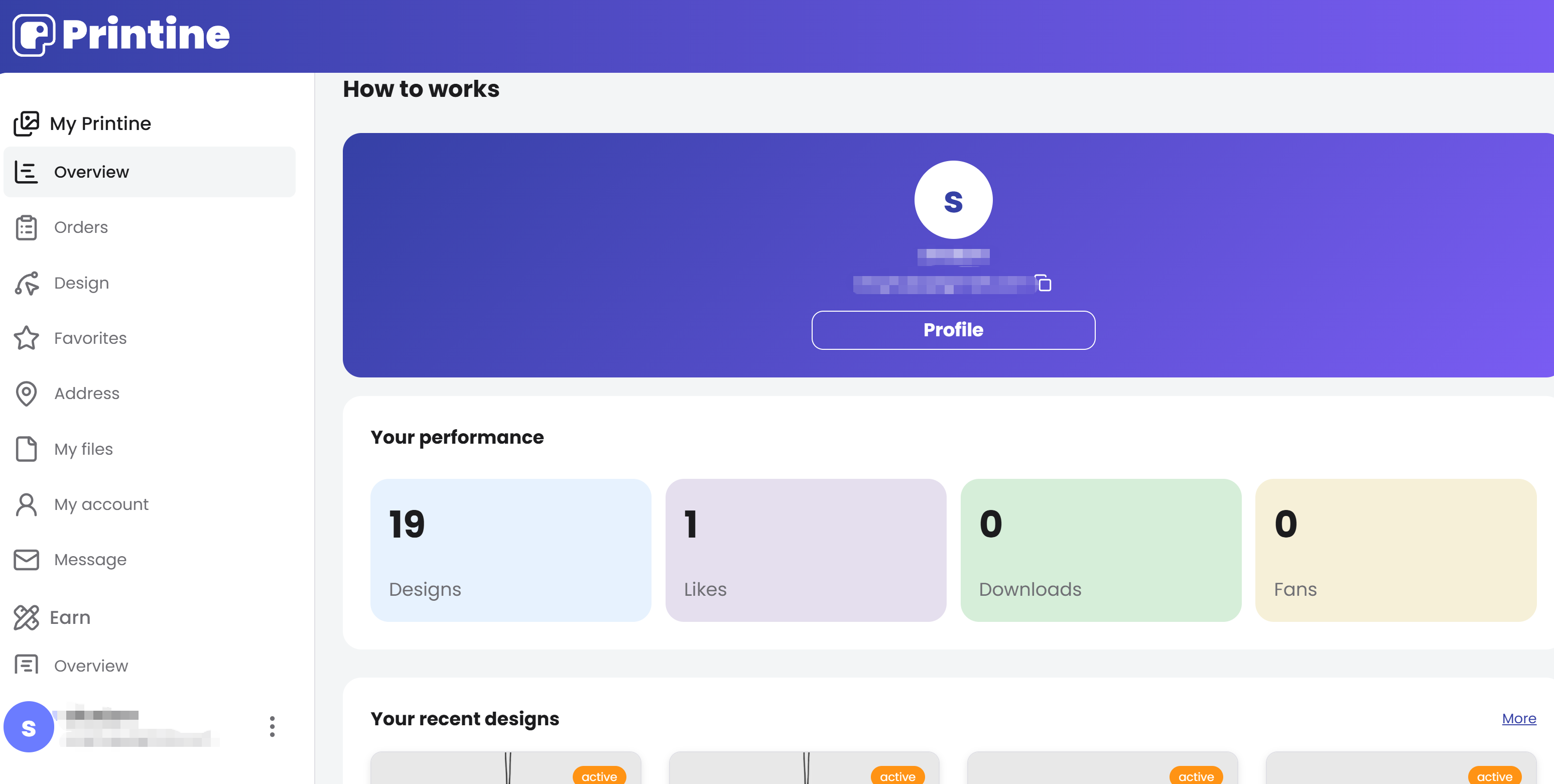Click the My Printine gallery icon

(x=27, y=123)
